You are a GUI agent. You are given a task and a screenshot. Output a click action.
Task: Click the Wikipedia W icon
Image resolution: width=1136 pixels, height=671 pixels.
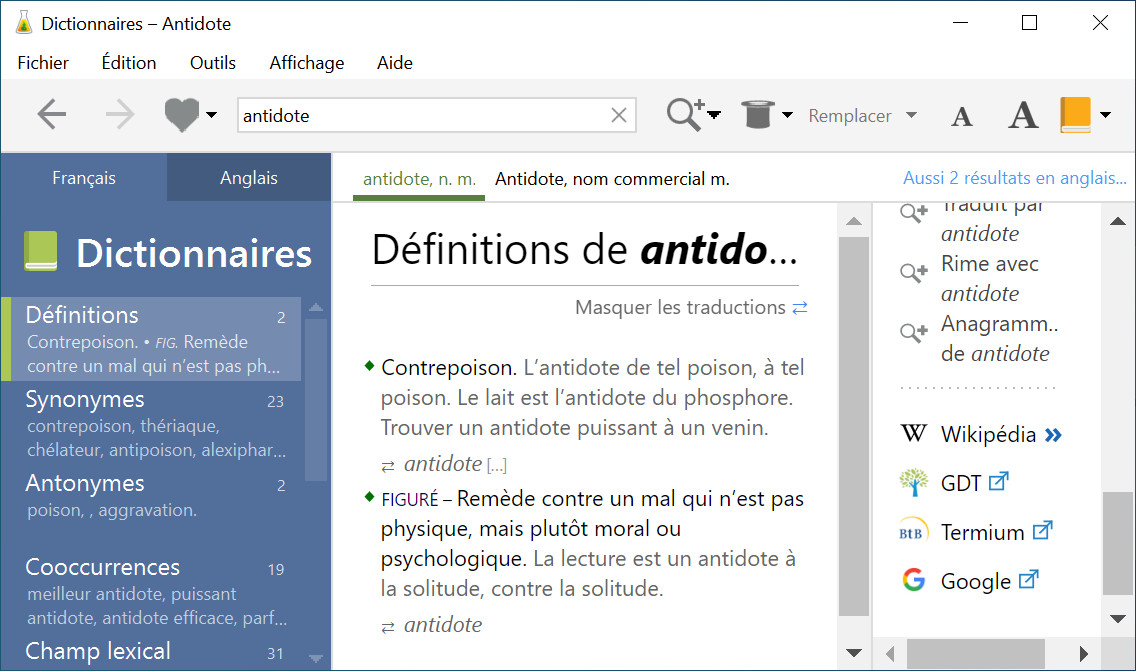[x=914, y=433]
